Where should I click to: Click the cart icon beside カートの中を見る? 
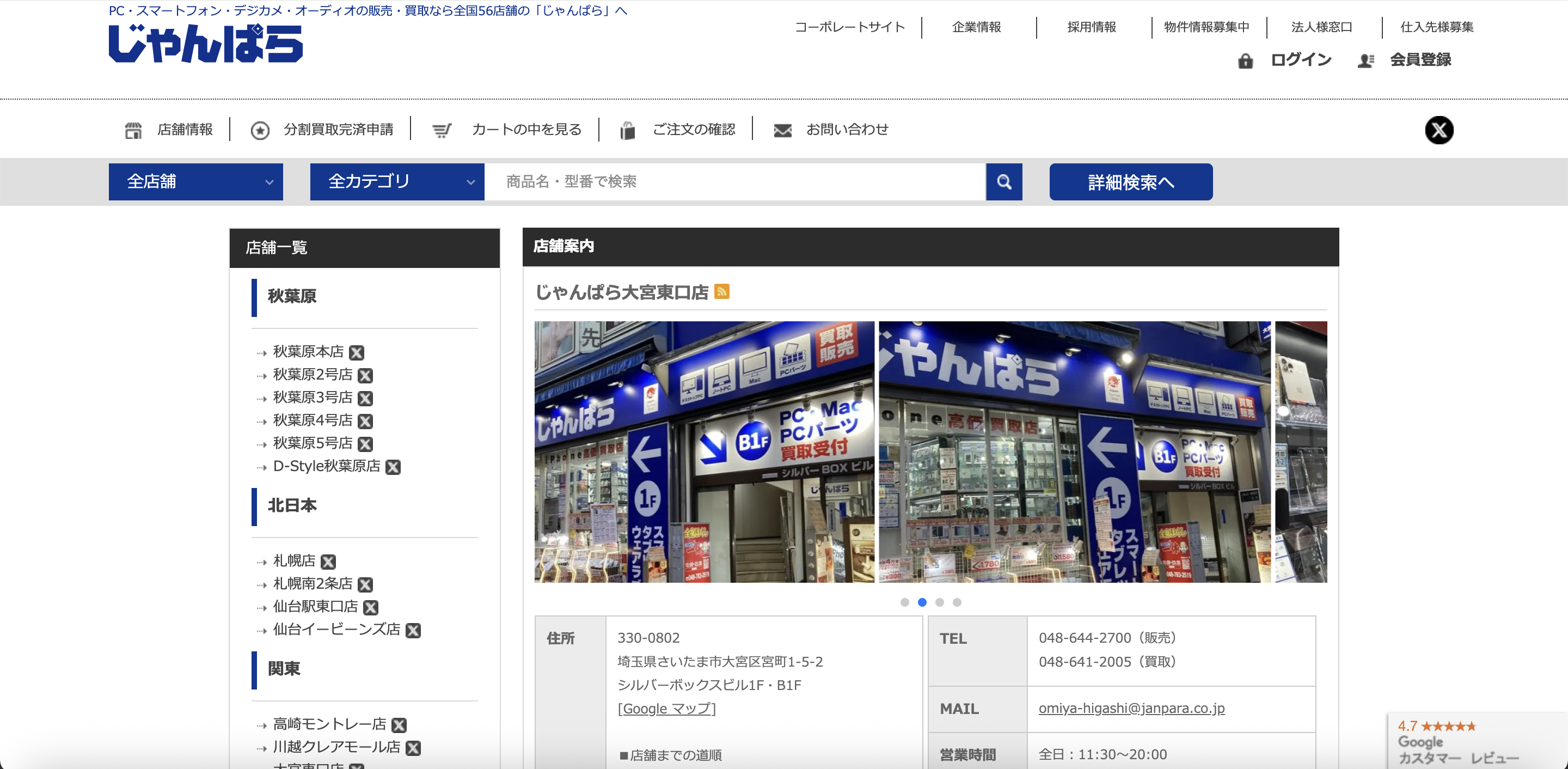[x=442, y=130]
